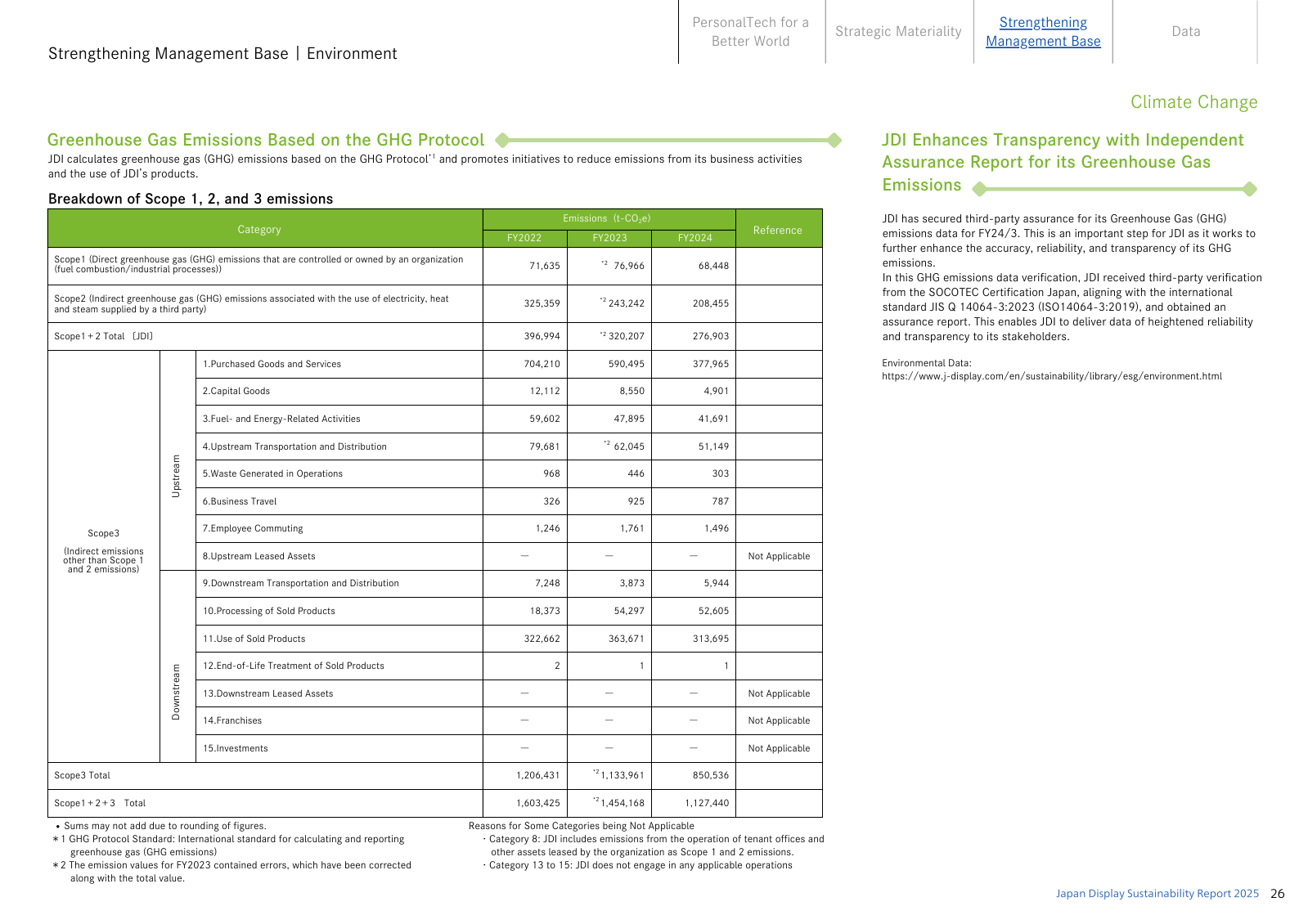
Task: Click the Climate Change section label
Action: click(1193, 102)
